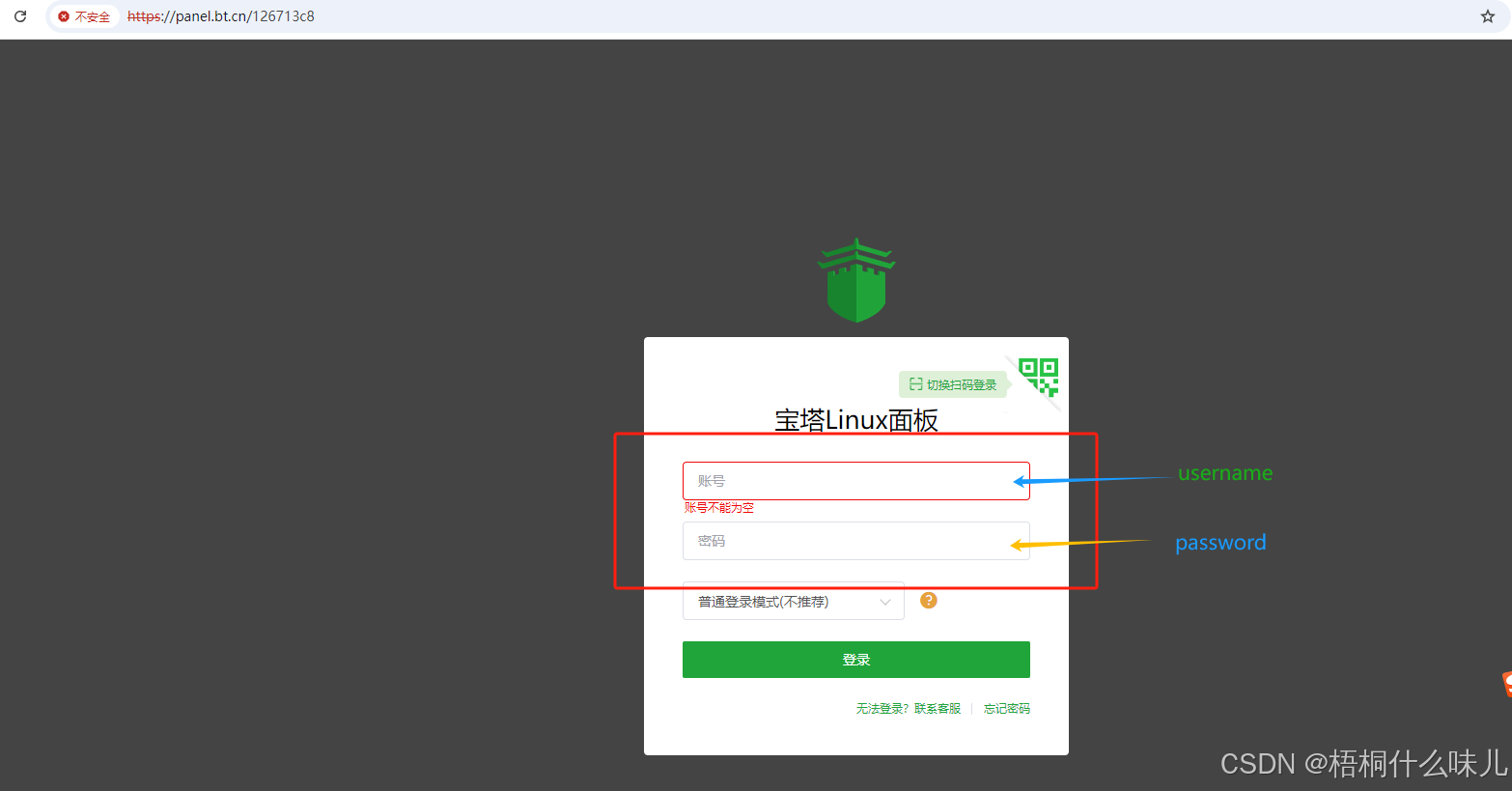
Task: Open the 普通登录模式(不推荐) dropdown
Action: tap(794, 601)
